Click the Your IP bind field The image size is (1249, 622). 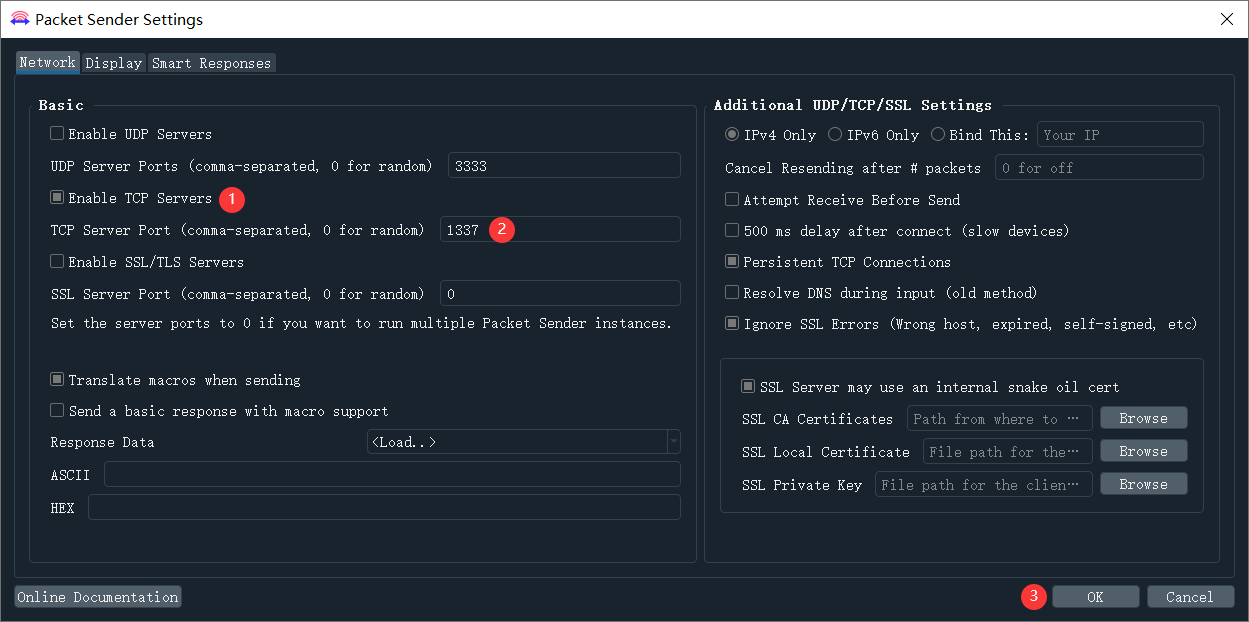coord(1120,135)
